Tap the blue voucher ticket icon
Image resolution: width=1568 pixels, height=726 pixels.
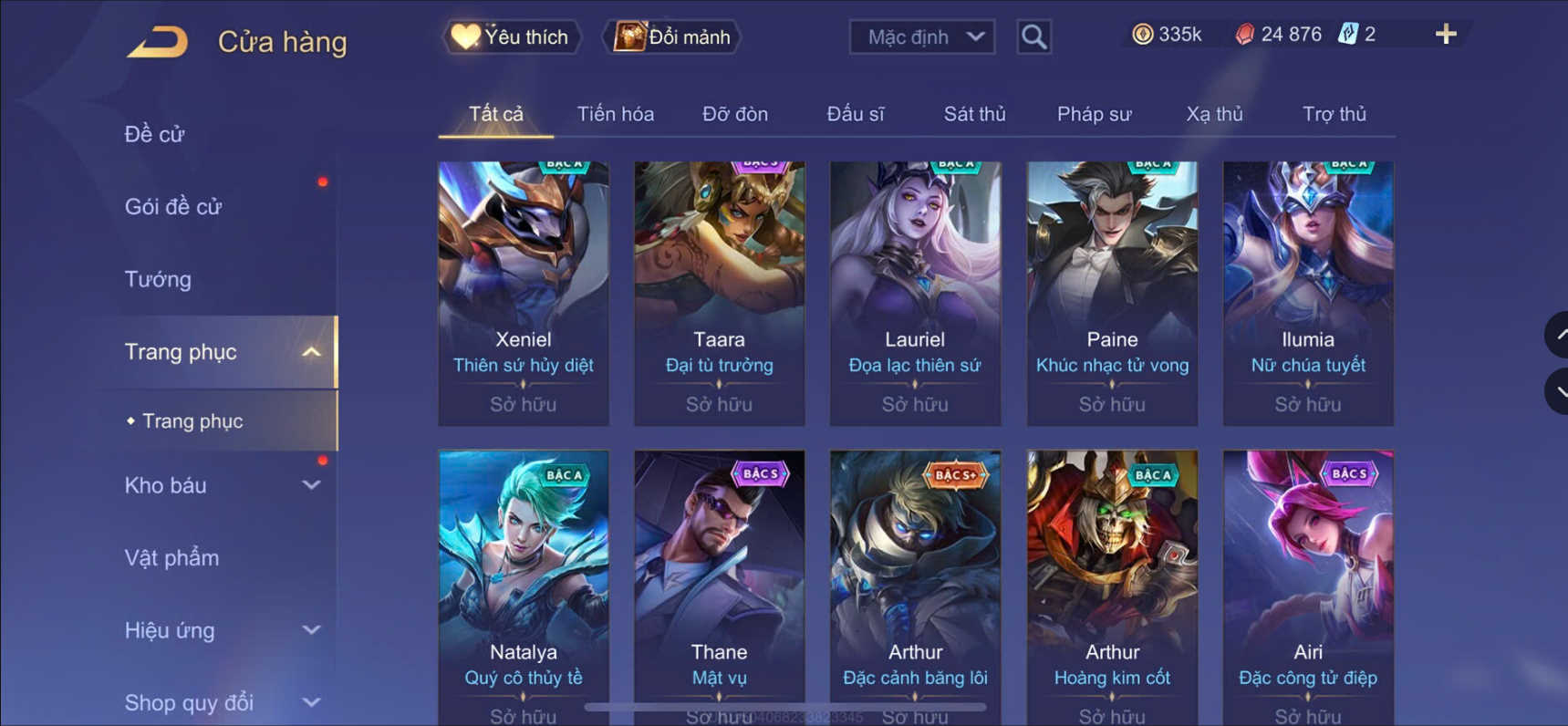pyautogui.click(x=1347, y=35)
